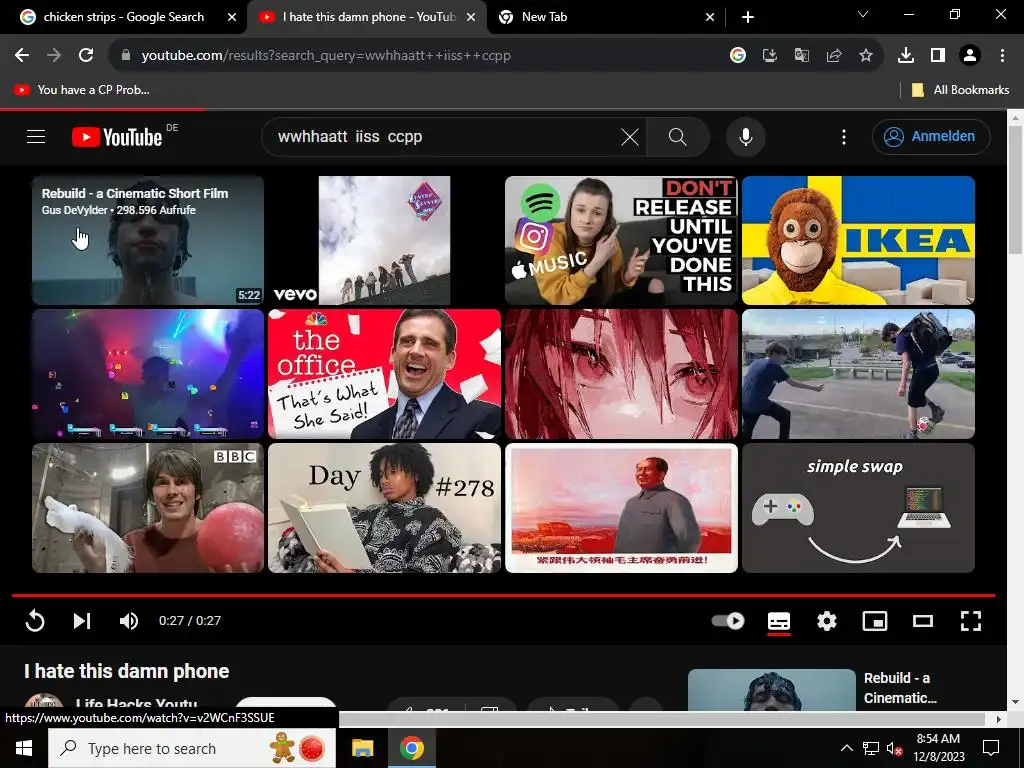Open the Windows Start menu
The height and width of the screenshot is (768, 1024).
24,748
